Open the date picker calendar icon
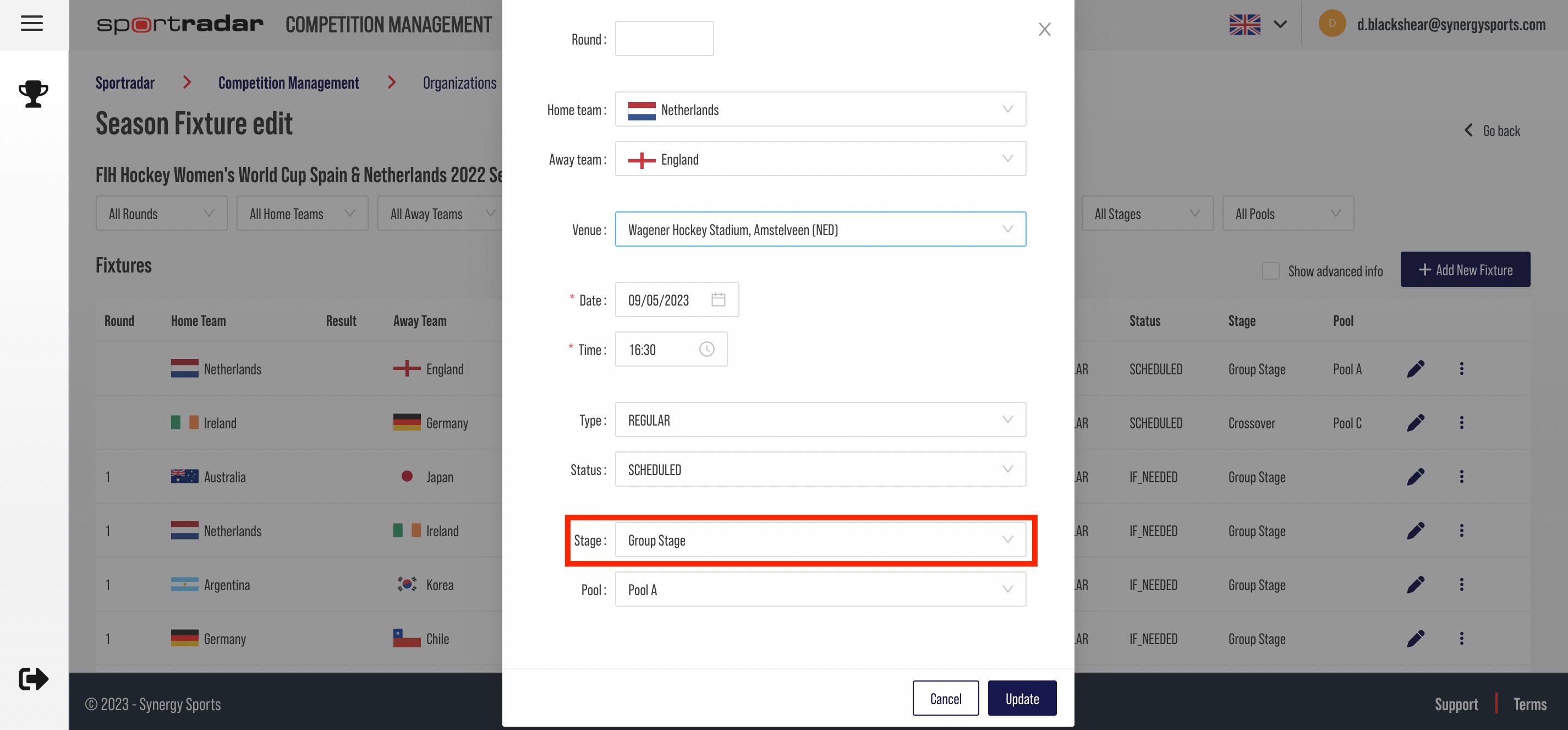The height and width of the screenshot is (730, 1568). pyautogui.click(x=719, y=299)
